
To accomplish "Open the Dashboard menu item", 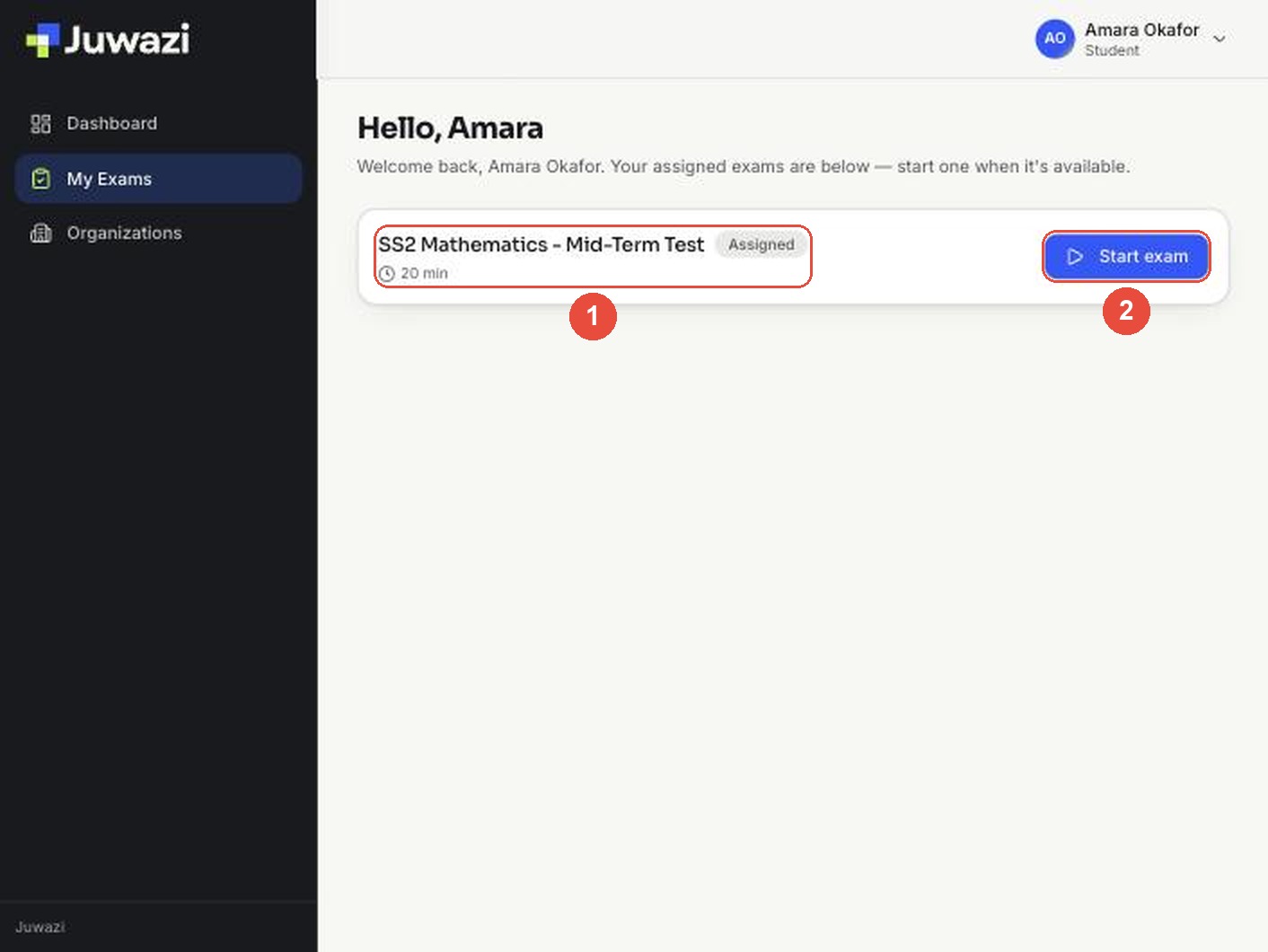I will [159, 124].
